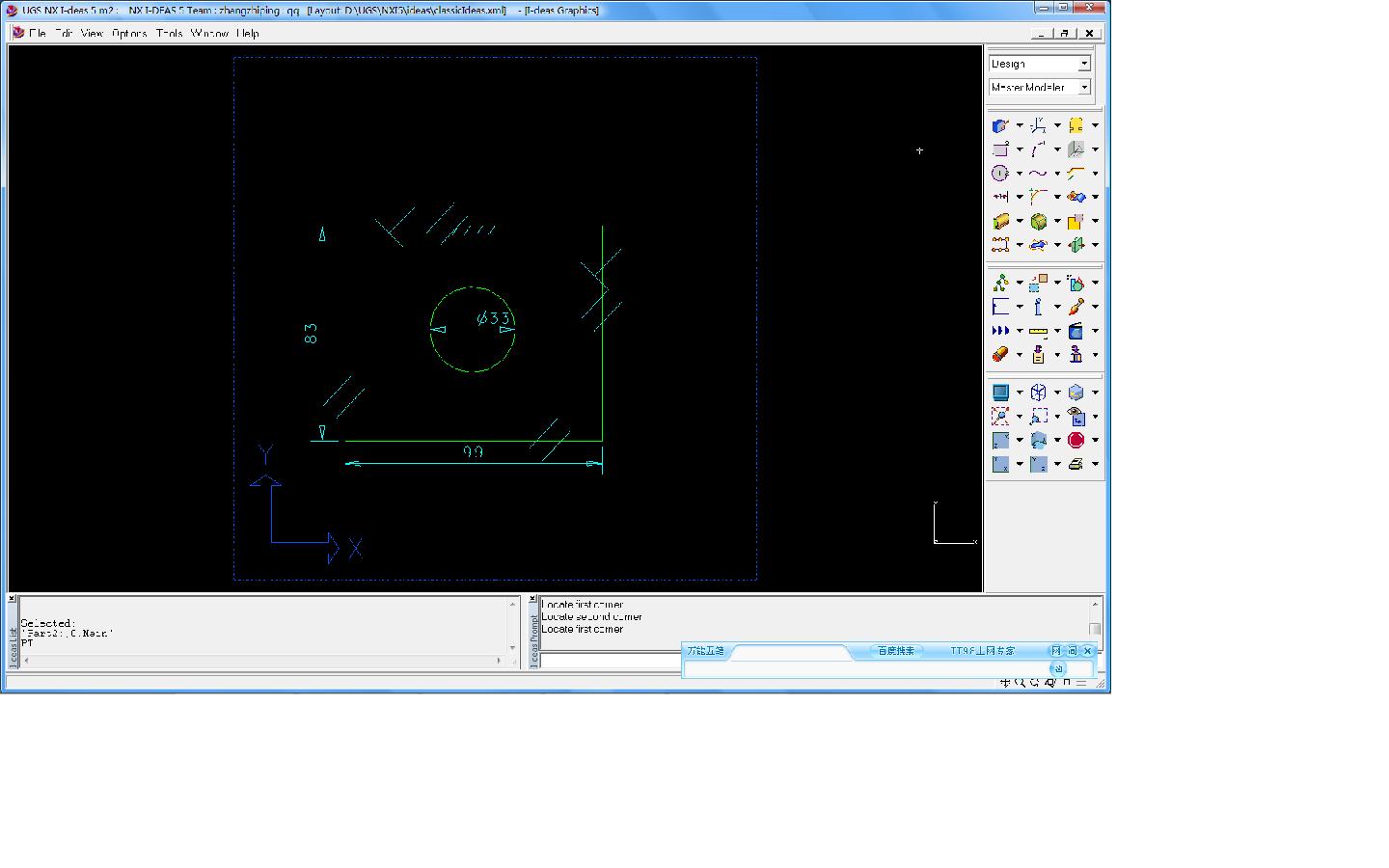Open the Edit menu
The width and height of the screenshot is (1389, 868).
pos(64,33)
